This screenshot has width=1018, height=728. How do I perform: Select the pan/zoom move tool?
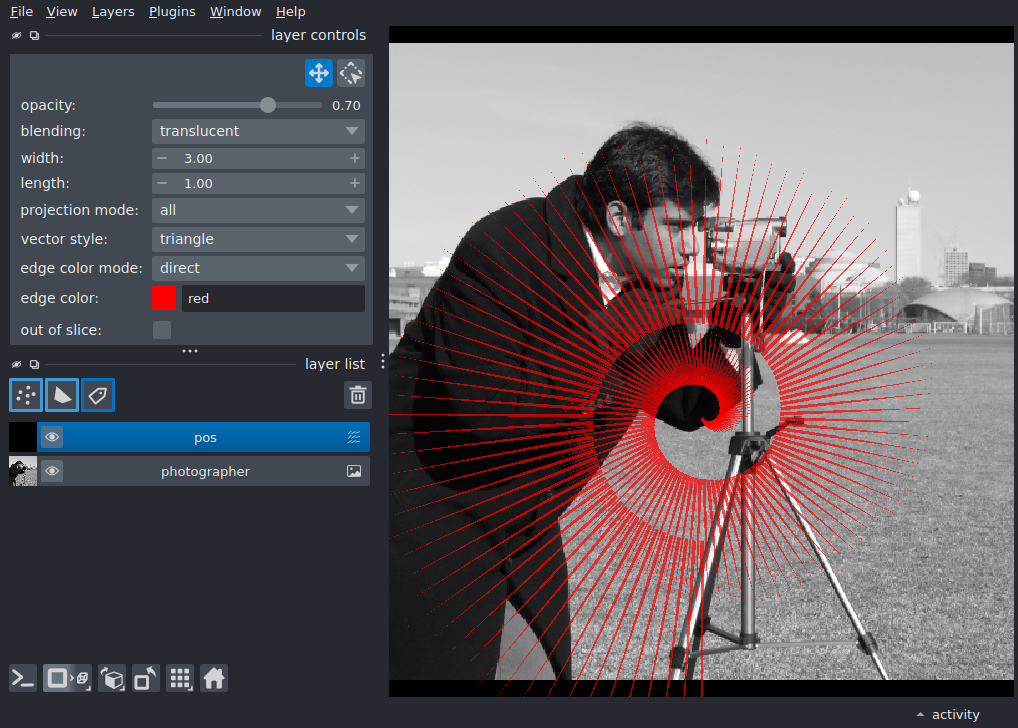pyautogui.click(x=319, y=73)
